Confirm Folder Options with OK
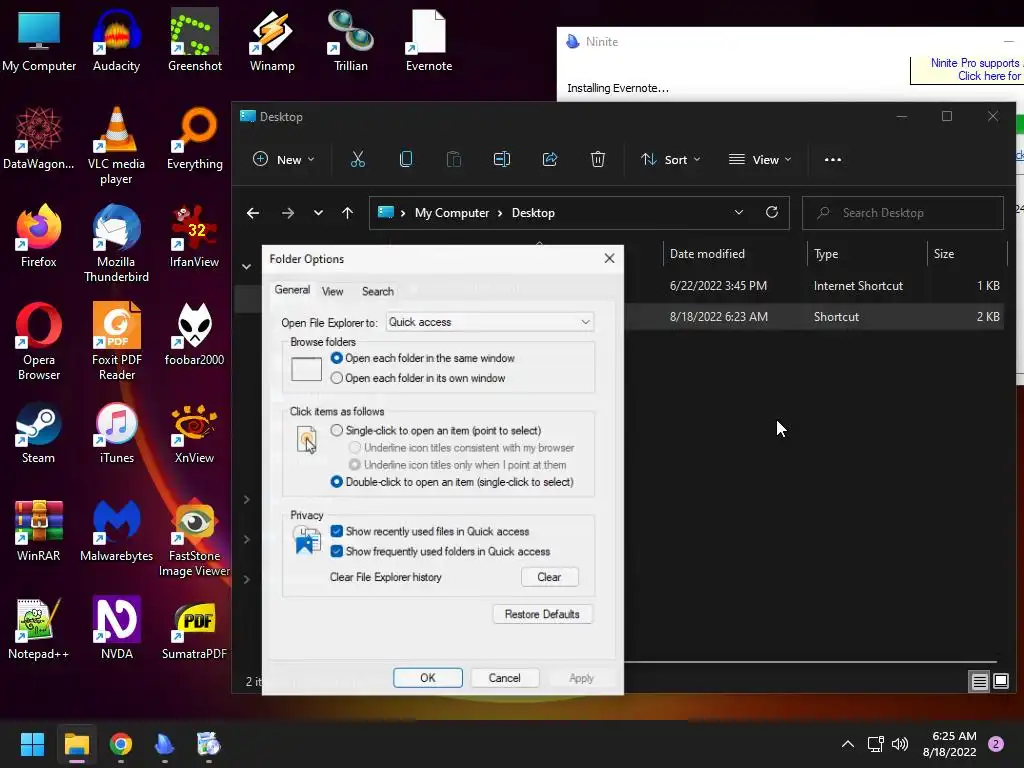Image resolution: width=1024 pixels, height=768 pixels. click(x=428, y=678)
